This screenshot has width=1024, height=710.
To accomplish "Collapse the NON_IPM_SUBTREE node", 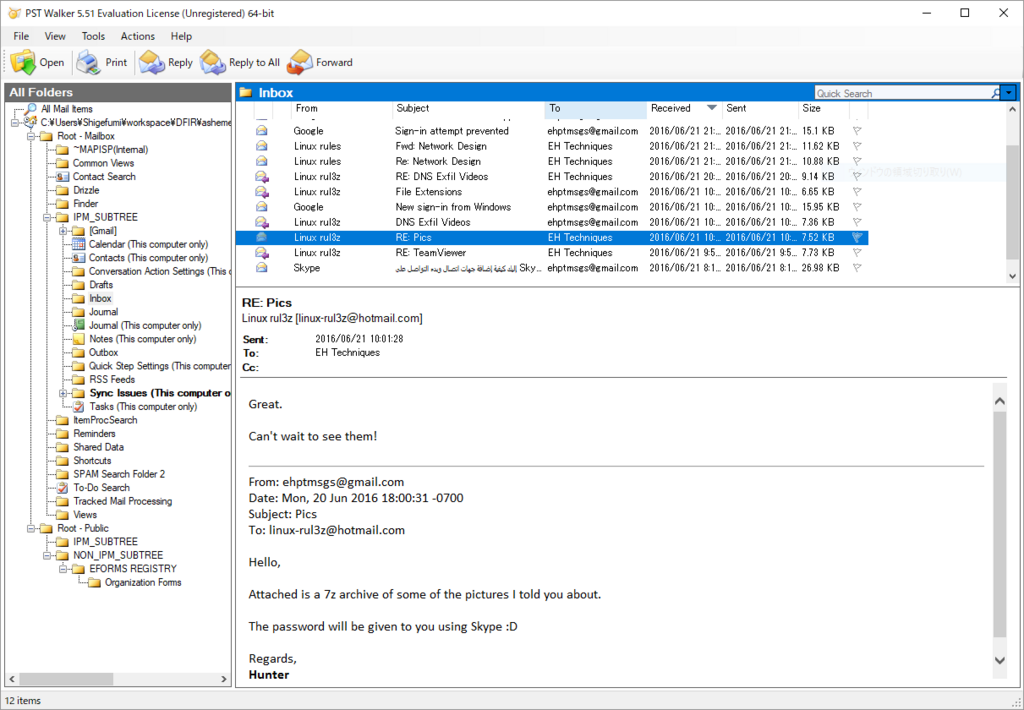I will [47, 555].
